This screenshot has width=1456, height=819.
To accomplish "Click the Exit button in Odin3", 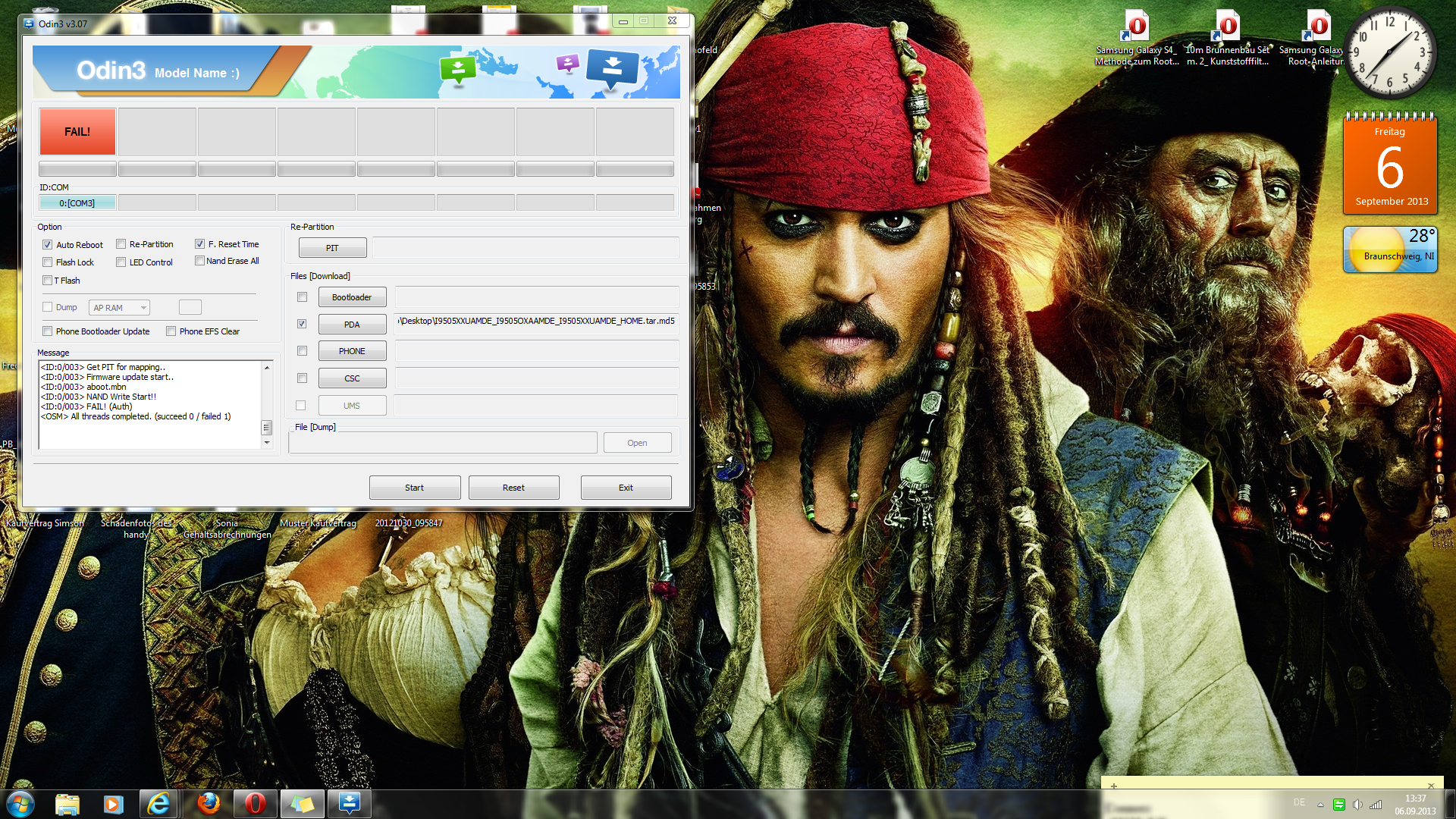I will [626, 488].
